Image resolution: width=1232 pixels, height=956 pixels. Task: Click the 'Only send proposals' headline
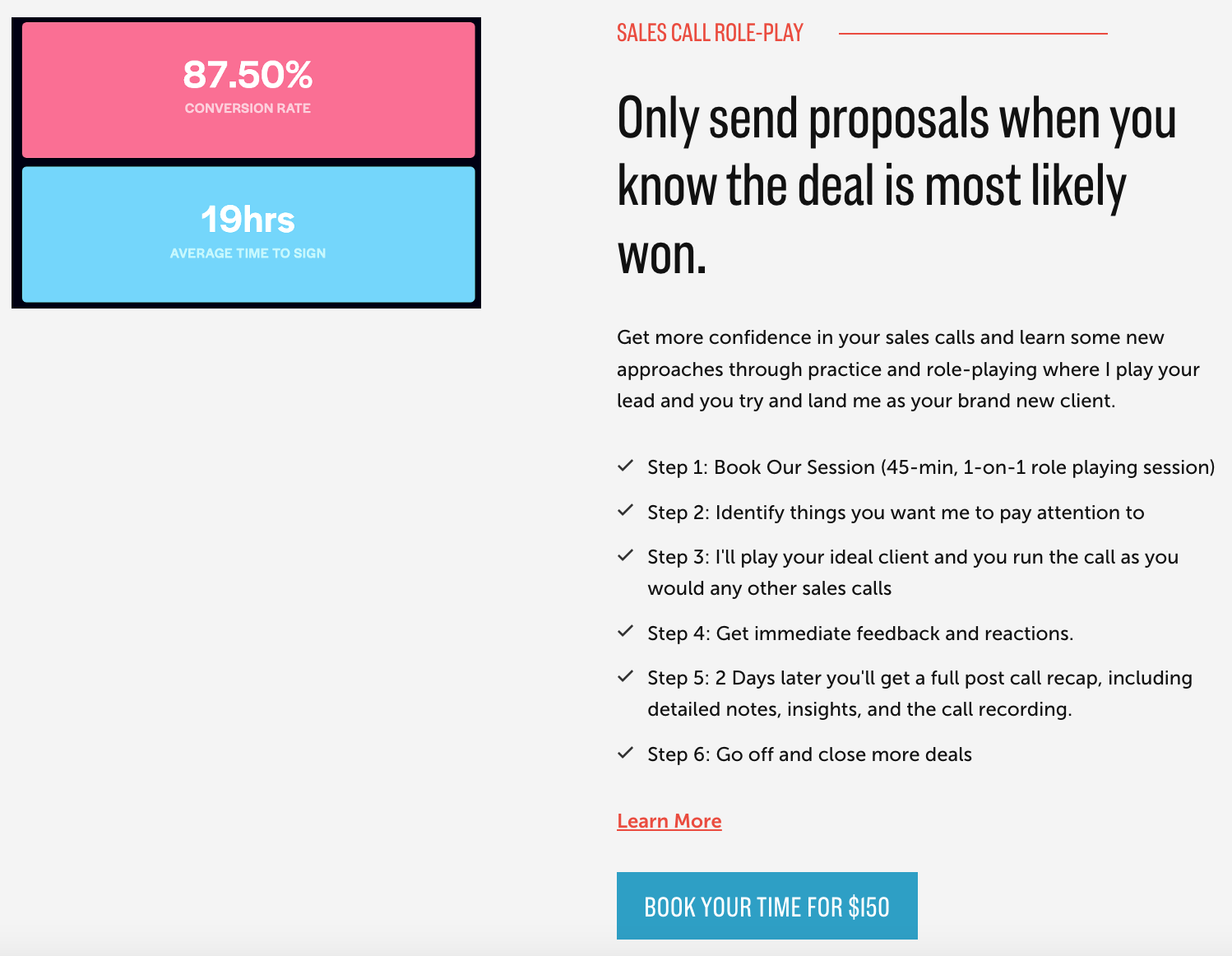click(x=896, y=186)
